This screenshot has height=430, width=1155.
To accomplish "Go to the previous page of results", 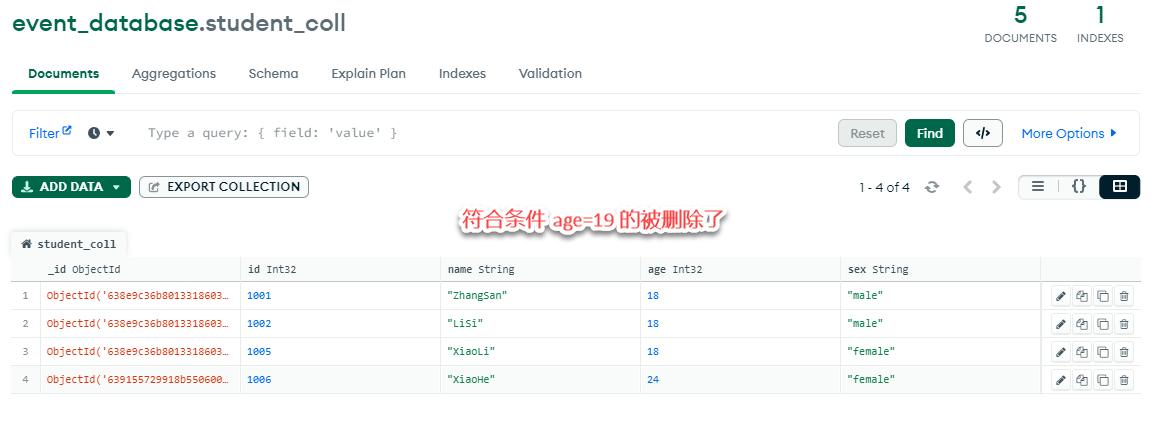I will click(x=967, y=187).
